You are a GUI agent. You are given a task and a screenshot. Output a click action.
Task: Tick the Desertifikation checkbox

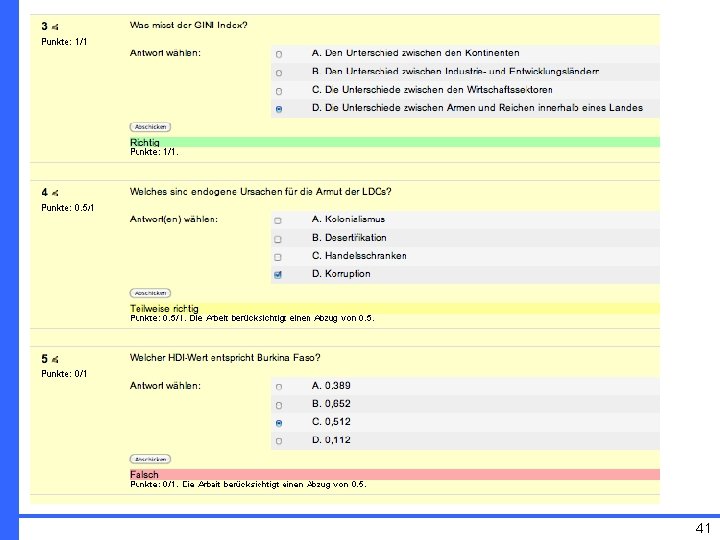(x=278, y=239)
